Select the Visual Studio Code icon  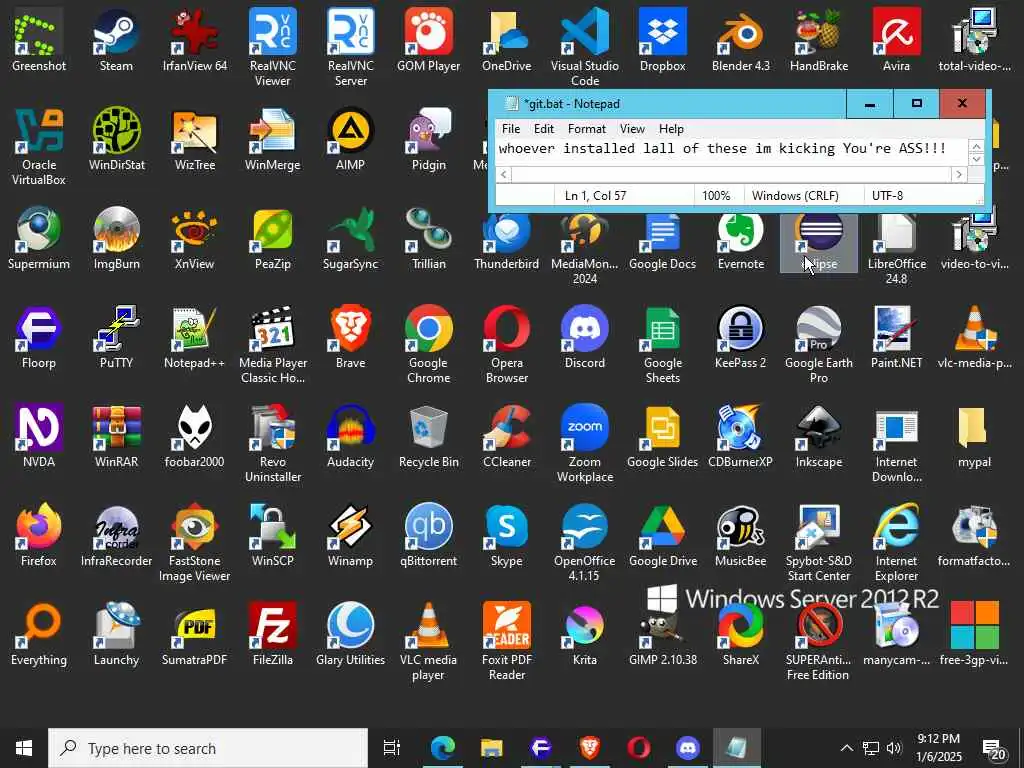(x=584, y=47)
